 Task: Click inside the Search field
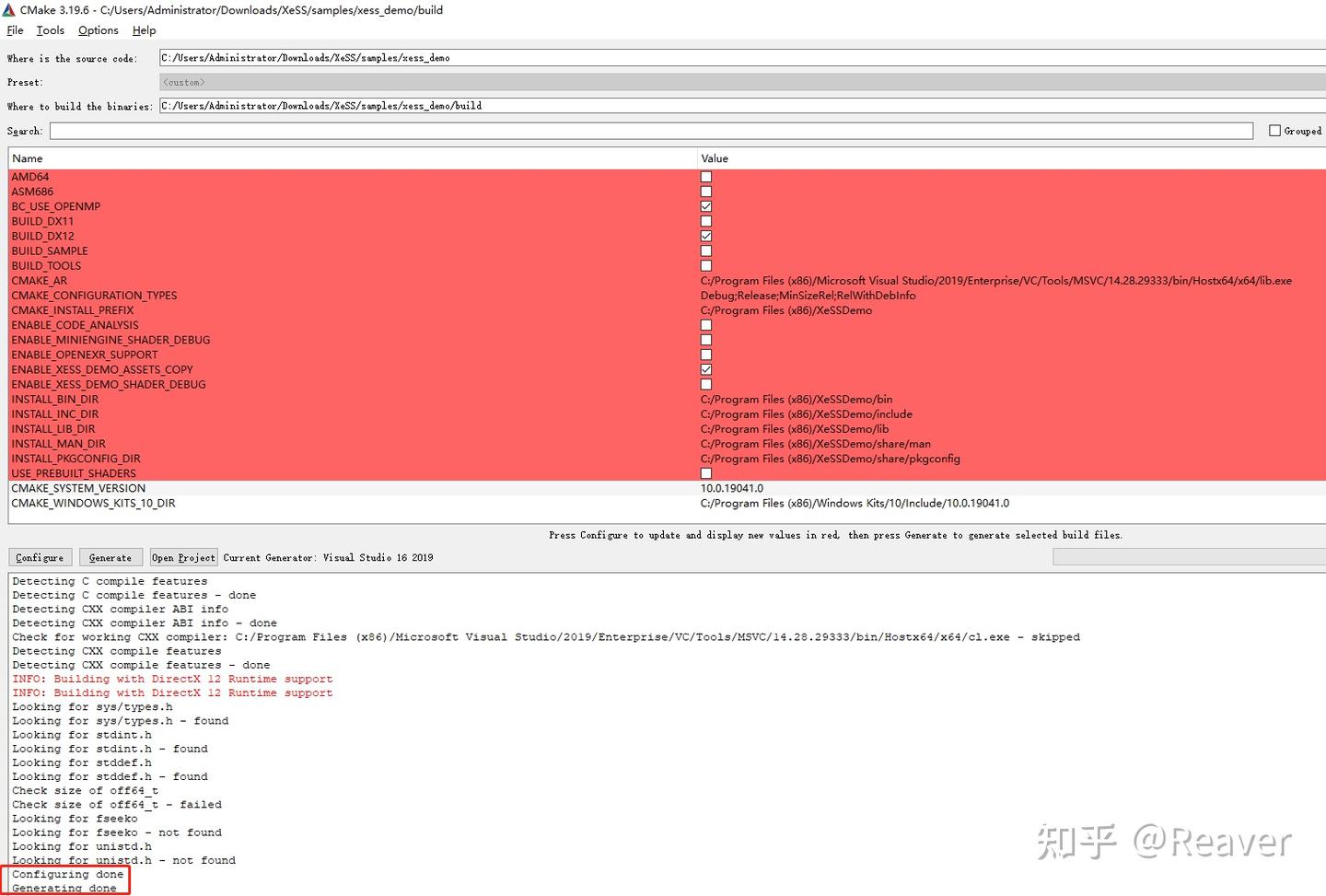[645, 130]
